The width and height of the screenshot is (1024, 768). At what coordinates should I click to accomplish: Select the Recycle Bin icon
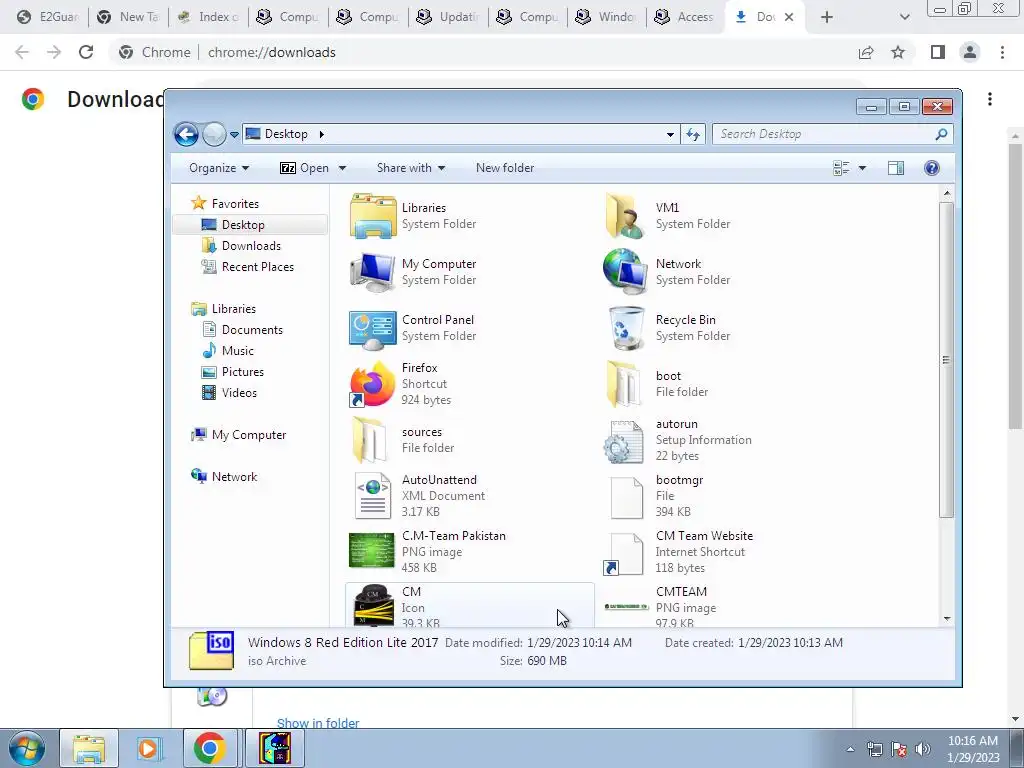tap(626, 328)
